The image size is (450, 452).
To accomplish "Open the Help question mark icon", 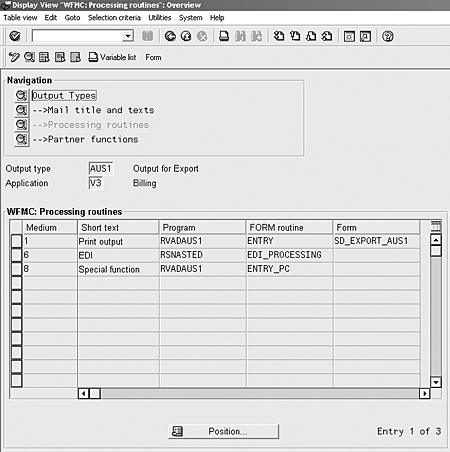I will pos(388,36).
